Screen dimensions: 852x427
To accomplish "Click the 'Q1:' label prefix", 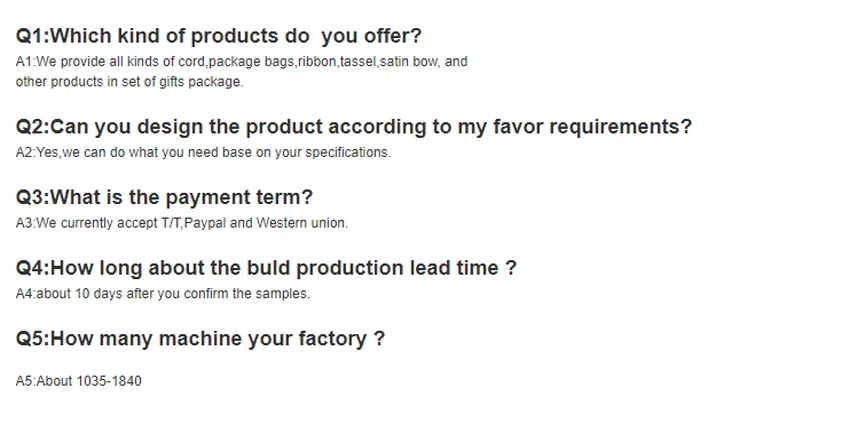I will pos(32,36).
